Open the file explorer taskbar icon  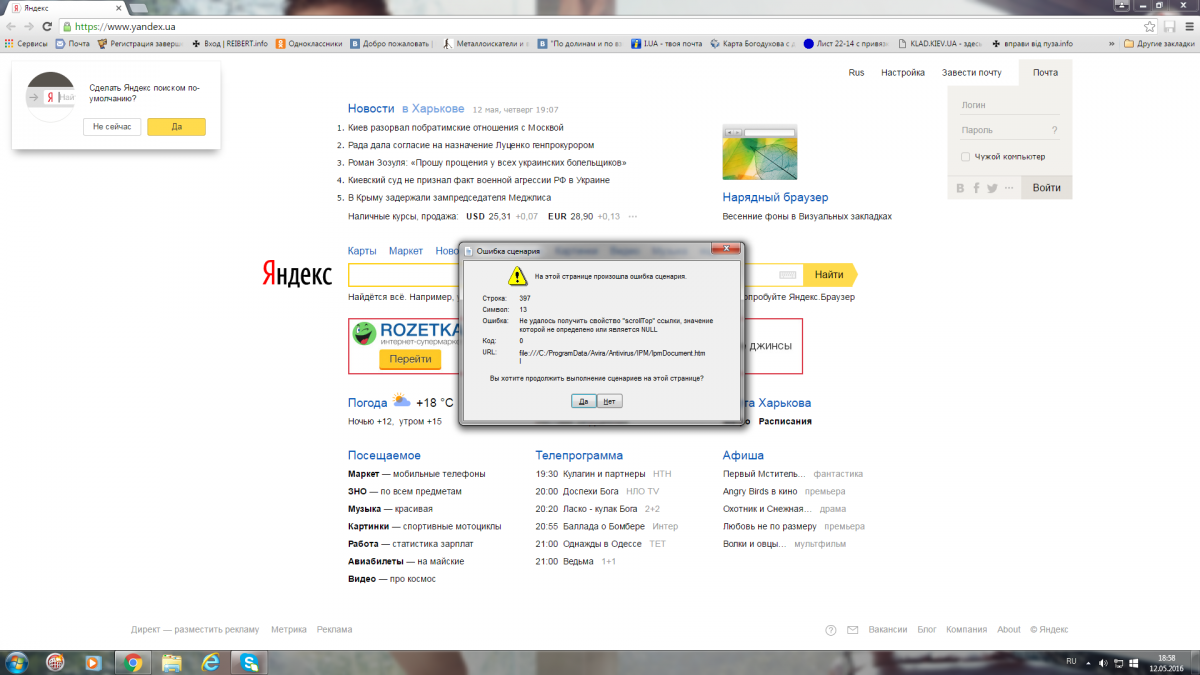click(x=171, y=662)
